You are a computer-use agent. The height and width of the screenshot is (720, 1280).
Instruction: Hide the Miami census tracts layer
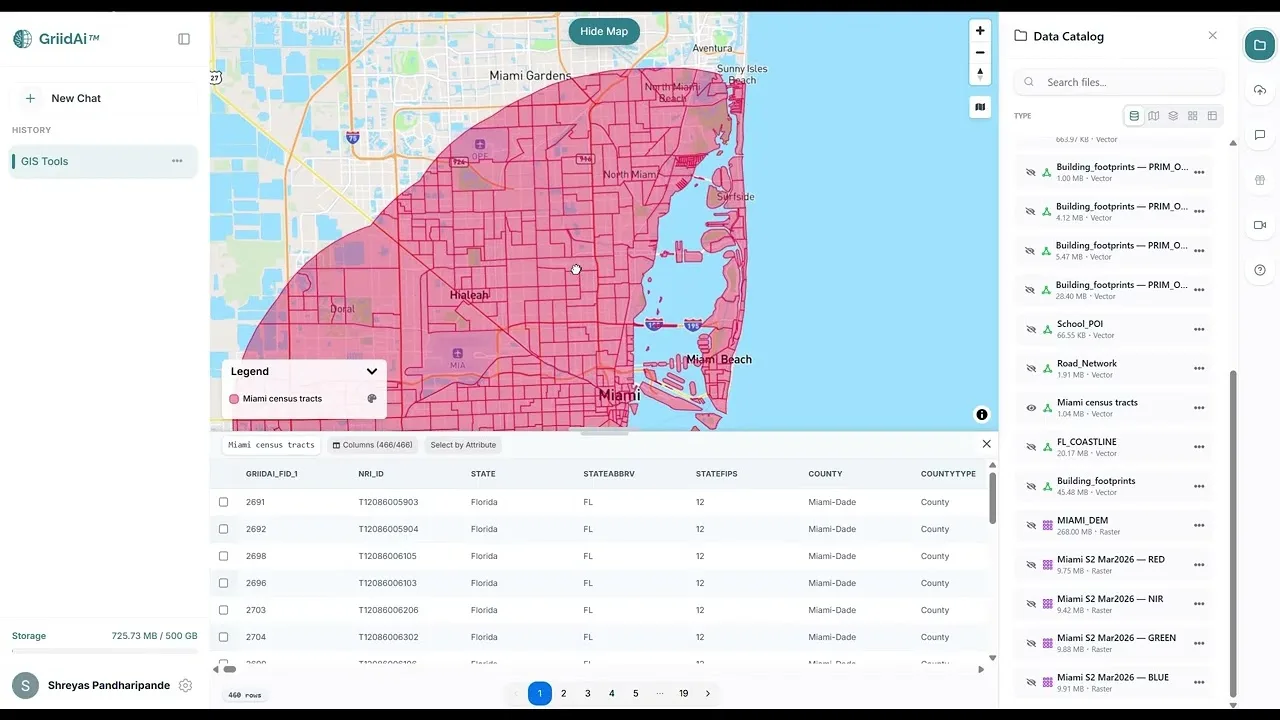pyautogui.click(x=1031, y=408)
